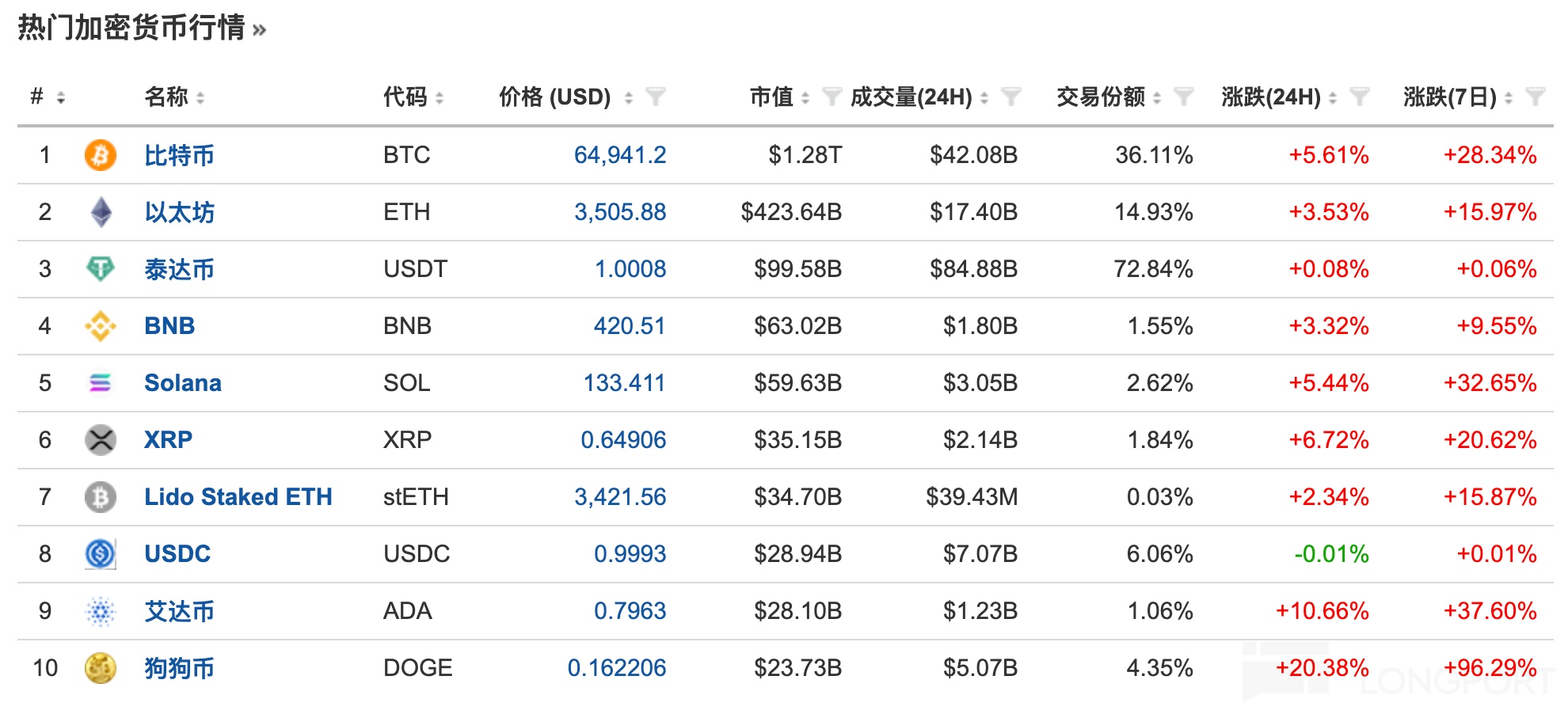Open the filter for 价格 (USD) column
Viewport: 1568px width, 714px height.
[655, 97]
